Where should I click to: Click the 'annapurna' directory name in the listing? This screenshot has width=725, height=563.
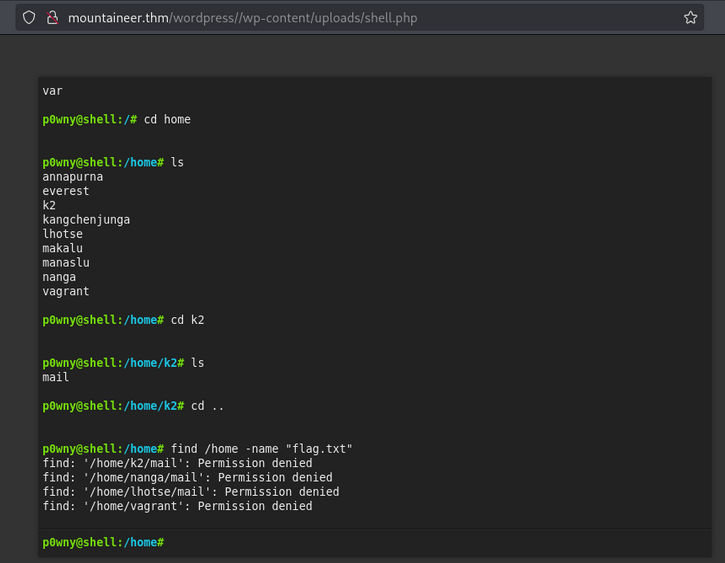click(72, 177)
